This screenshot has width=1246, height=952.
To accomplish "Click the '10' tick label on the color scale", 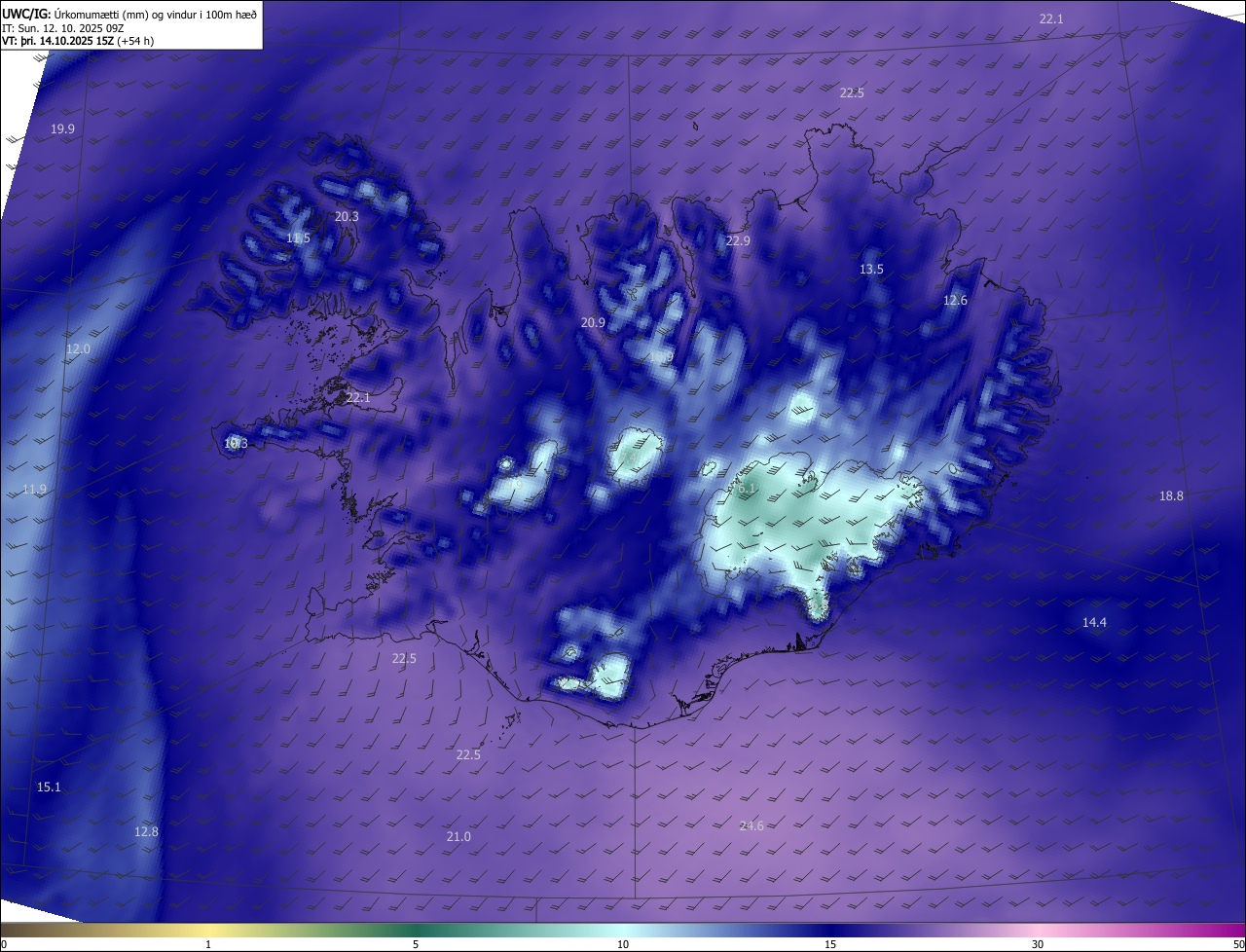I will point(623,944).
